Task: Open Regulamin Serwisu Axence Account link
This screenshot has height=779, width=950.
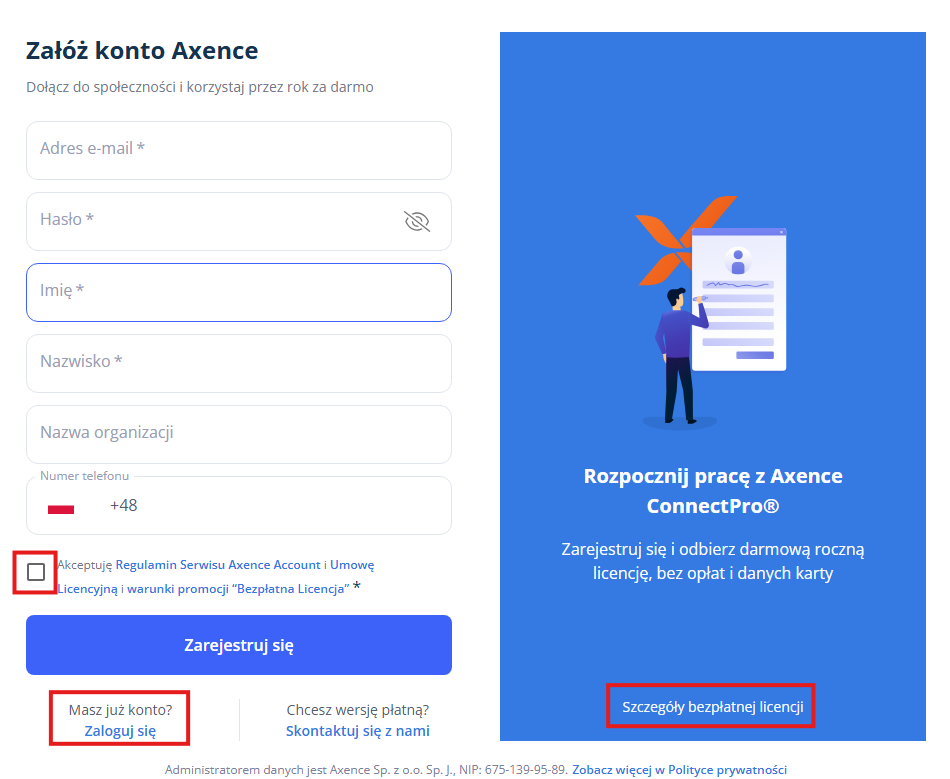Action: coord(218,565)
